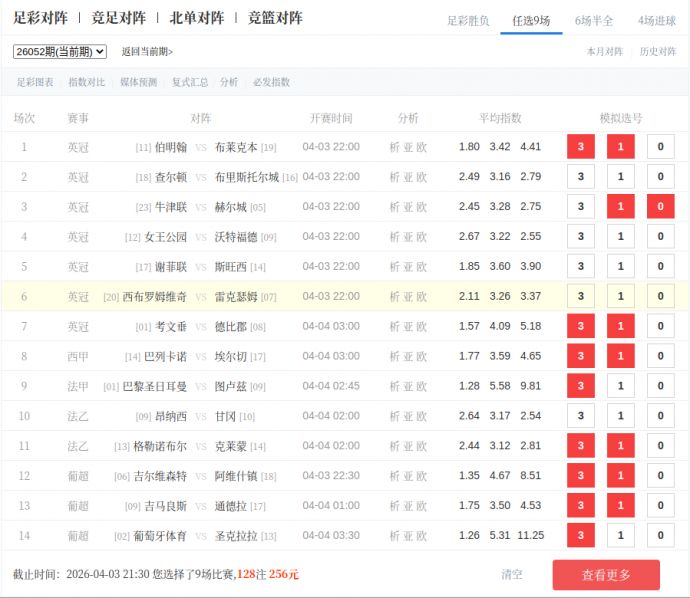Image resolution: width=690 pixels, height=598 pixels.
Task: Click the 返回当前期 link
Action: tap(147, 51)
